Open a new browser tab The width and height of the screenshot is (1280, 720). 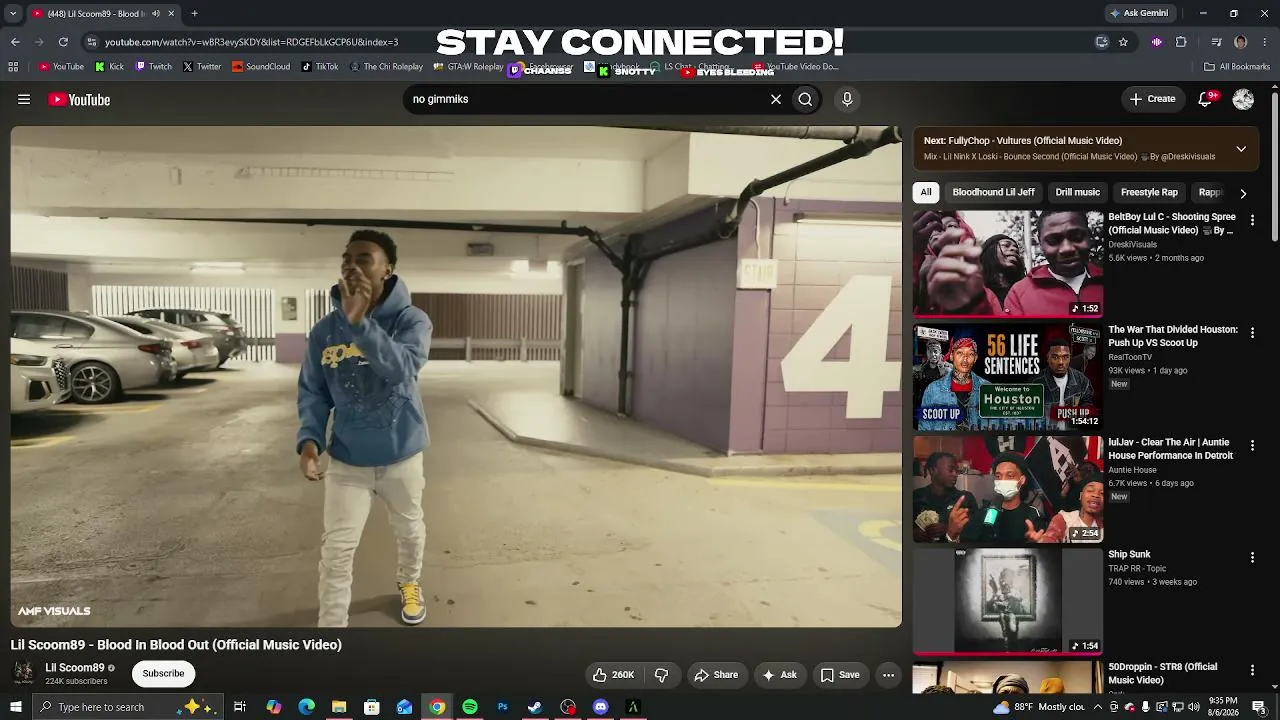pos(194,13)
